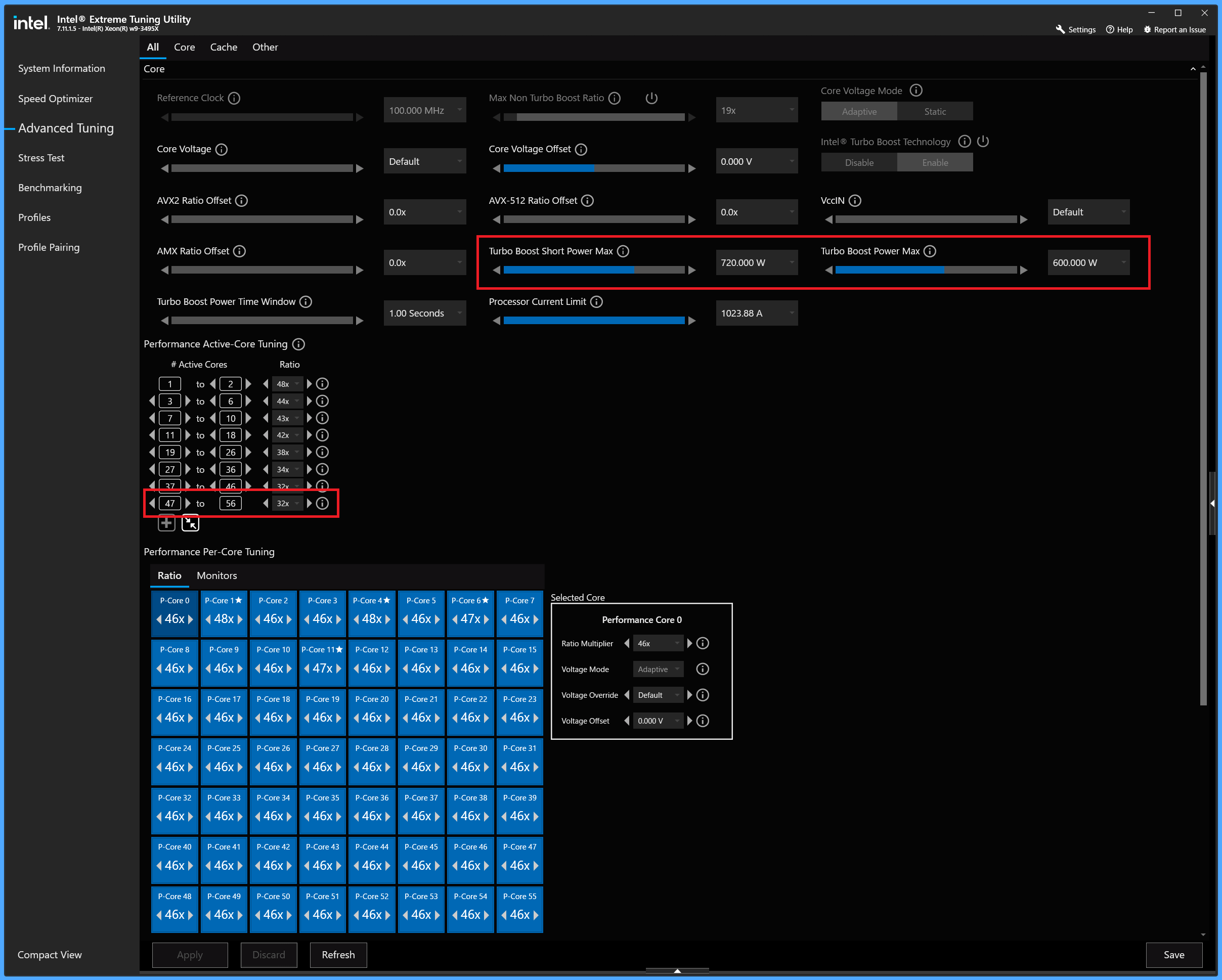Viewport: 1222px width, 980px height.
Task: Click AVX2 Ratio Offset info icon
Action: coord(241,201)
